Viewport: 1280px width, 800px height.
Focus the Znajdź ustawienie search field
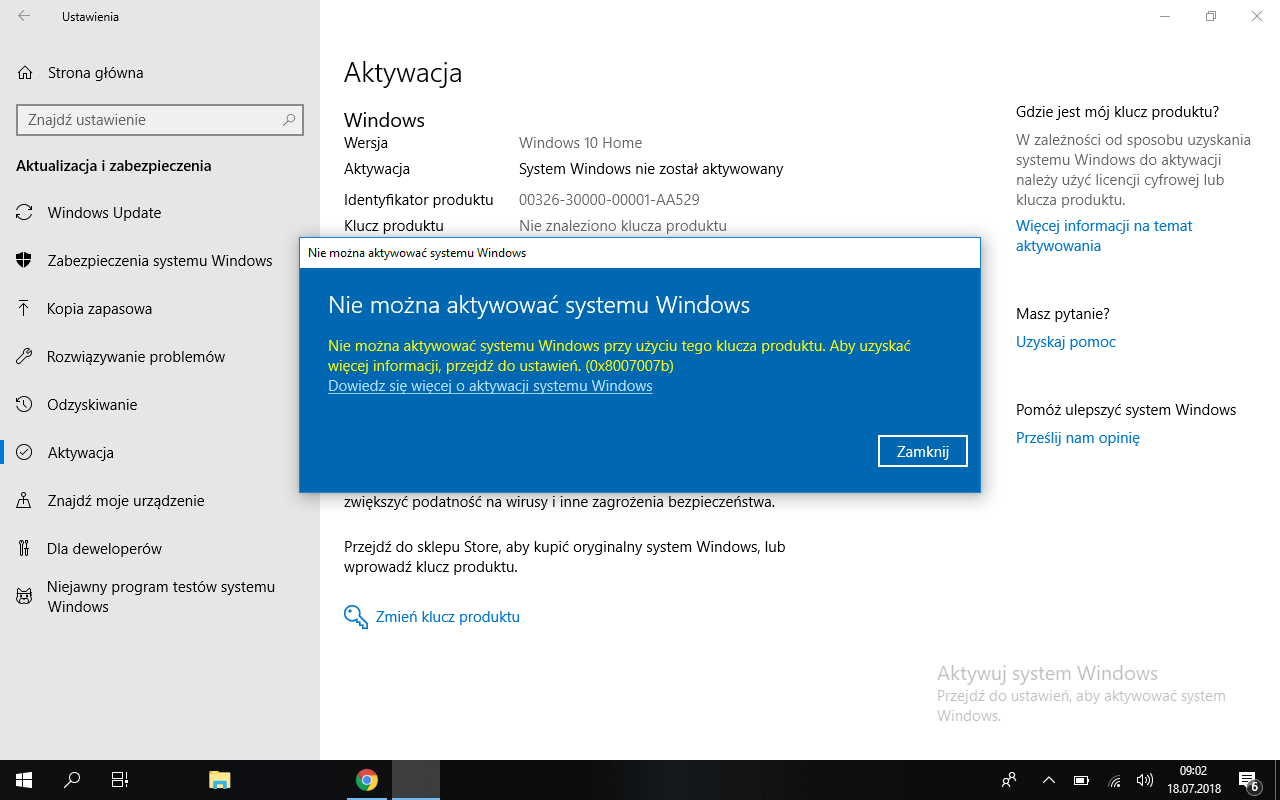(x=160, y=120)
